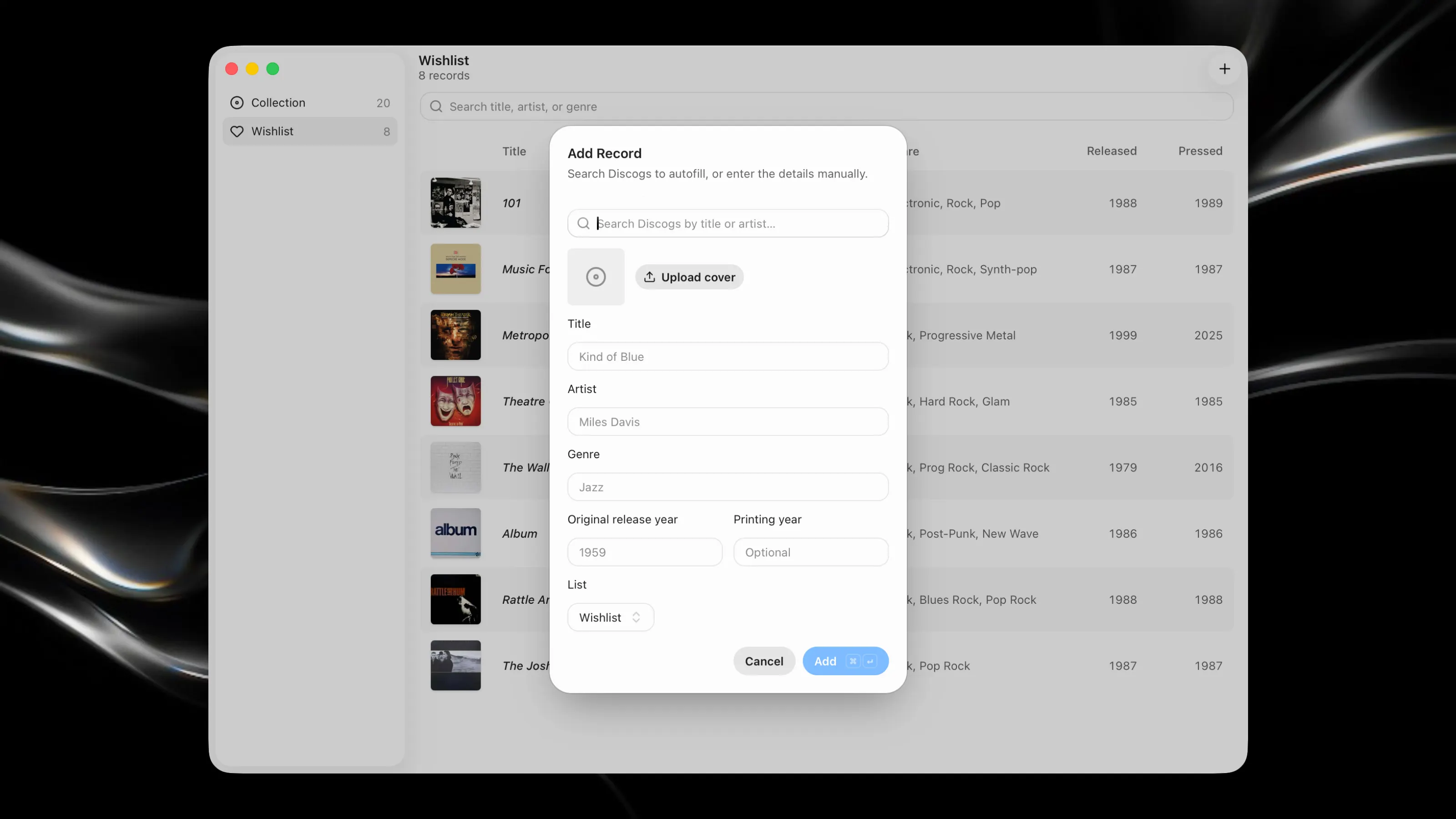Image resolution: width=1456 pixels, height=819 pixels.
Task: Click the "Post-Punk, New Wave" genre text
Action: pos(978,534)
